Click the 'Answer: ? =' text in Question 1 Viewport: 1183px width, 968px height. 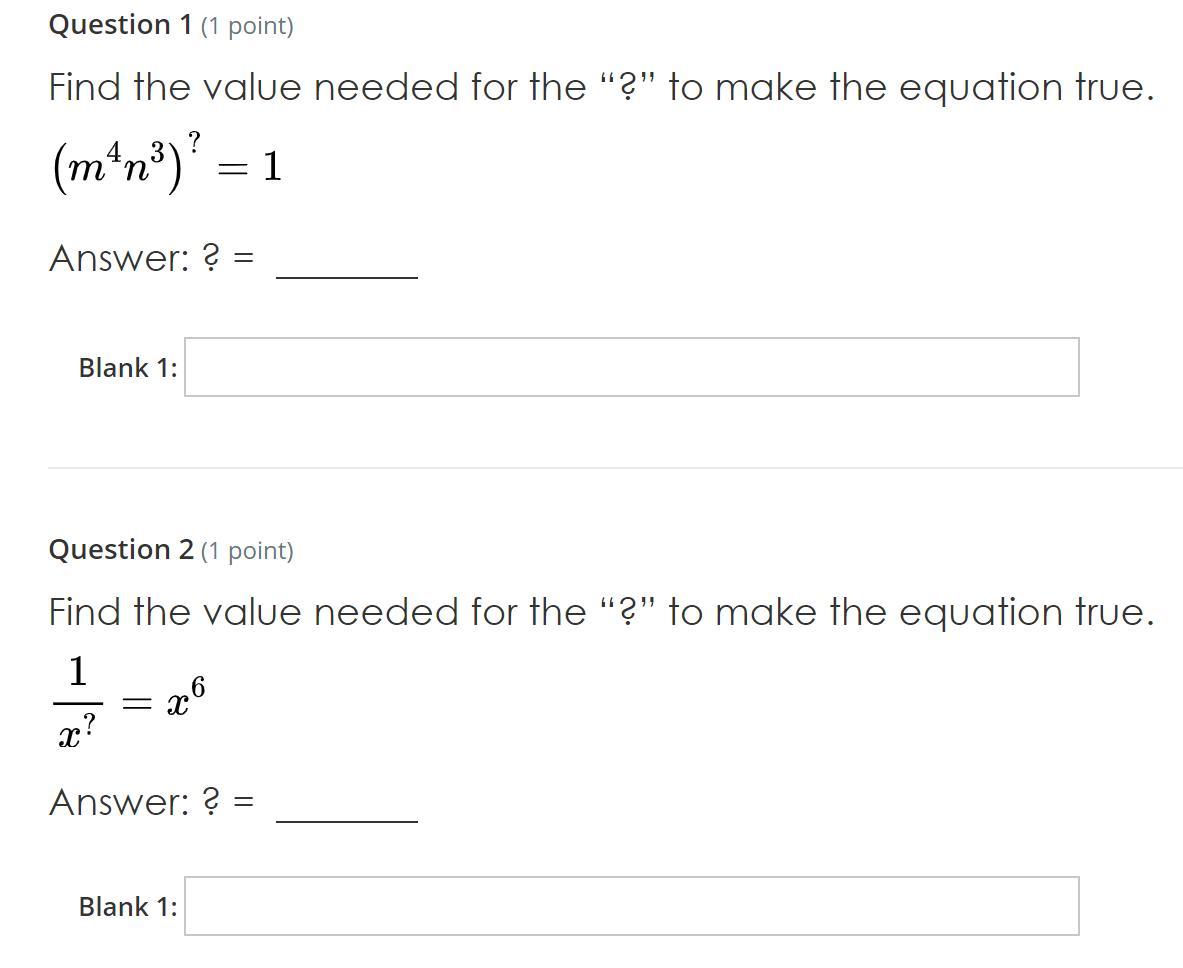click(x=152, y=259)
